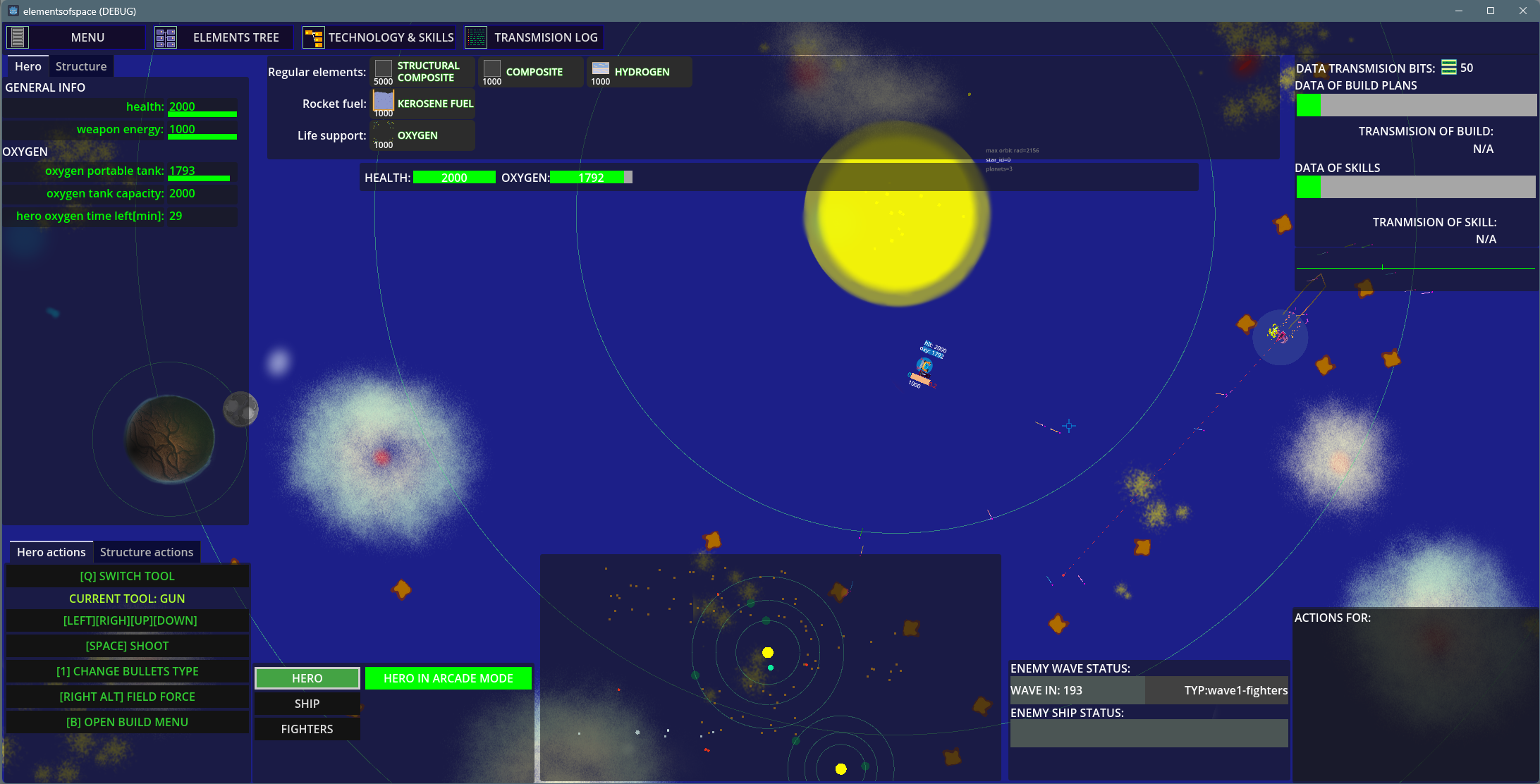Open the Transmission Log icon

[x=476, y=37]
